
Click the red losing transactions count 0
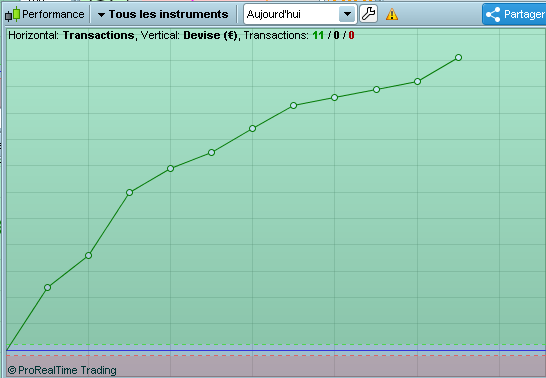[351, 35]
